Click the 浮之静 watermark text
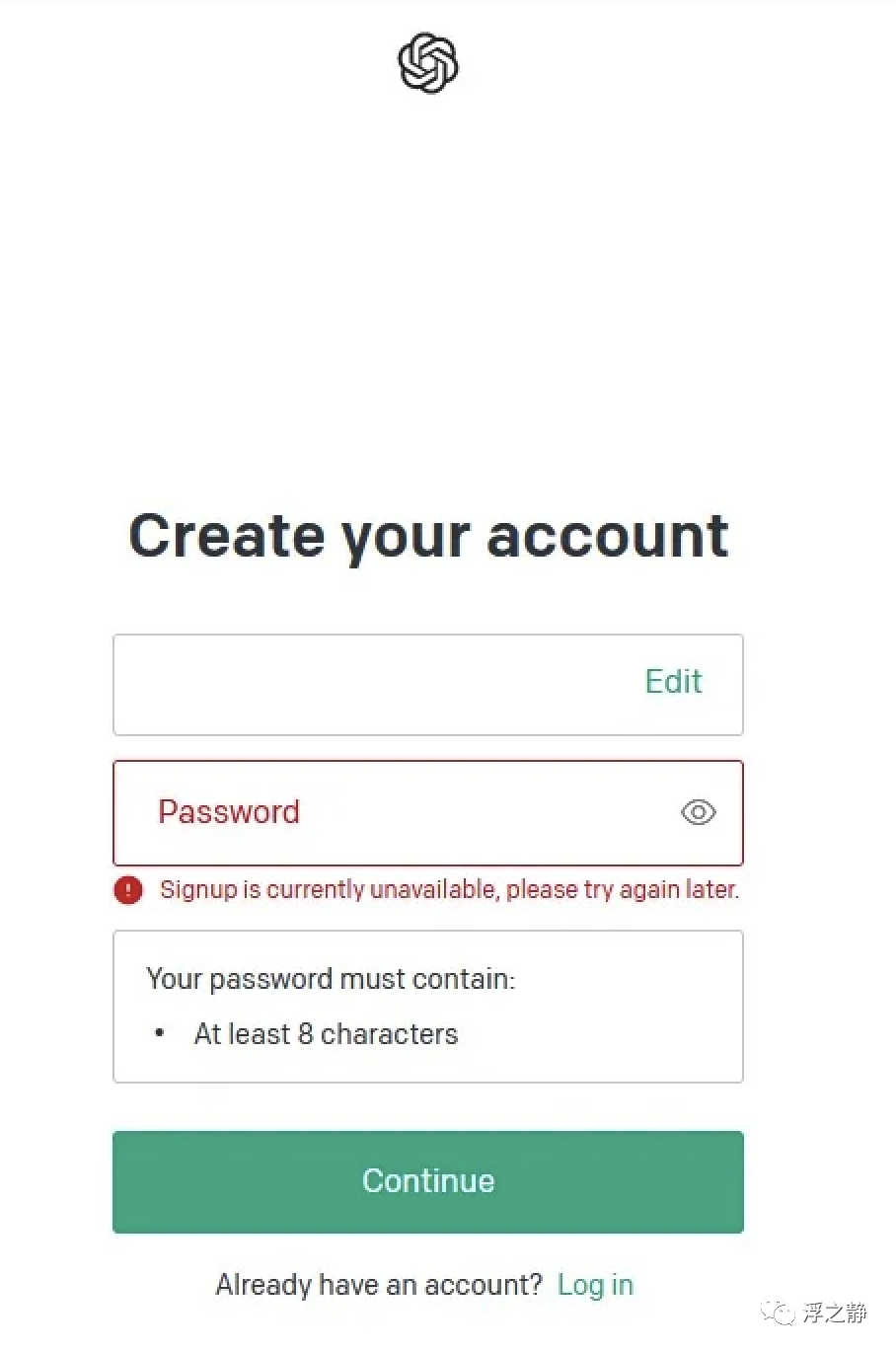Image resolution: width=896 pixels, height=1352 pixels. point(835,1313)
